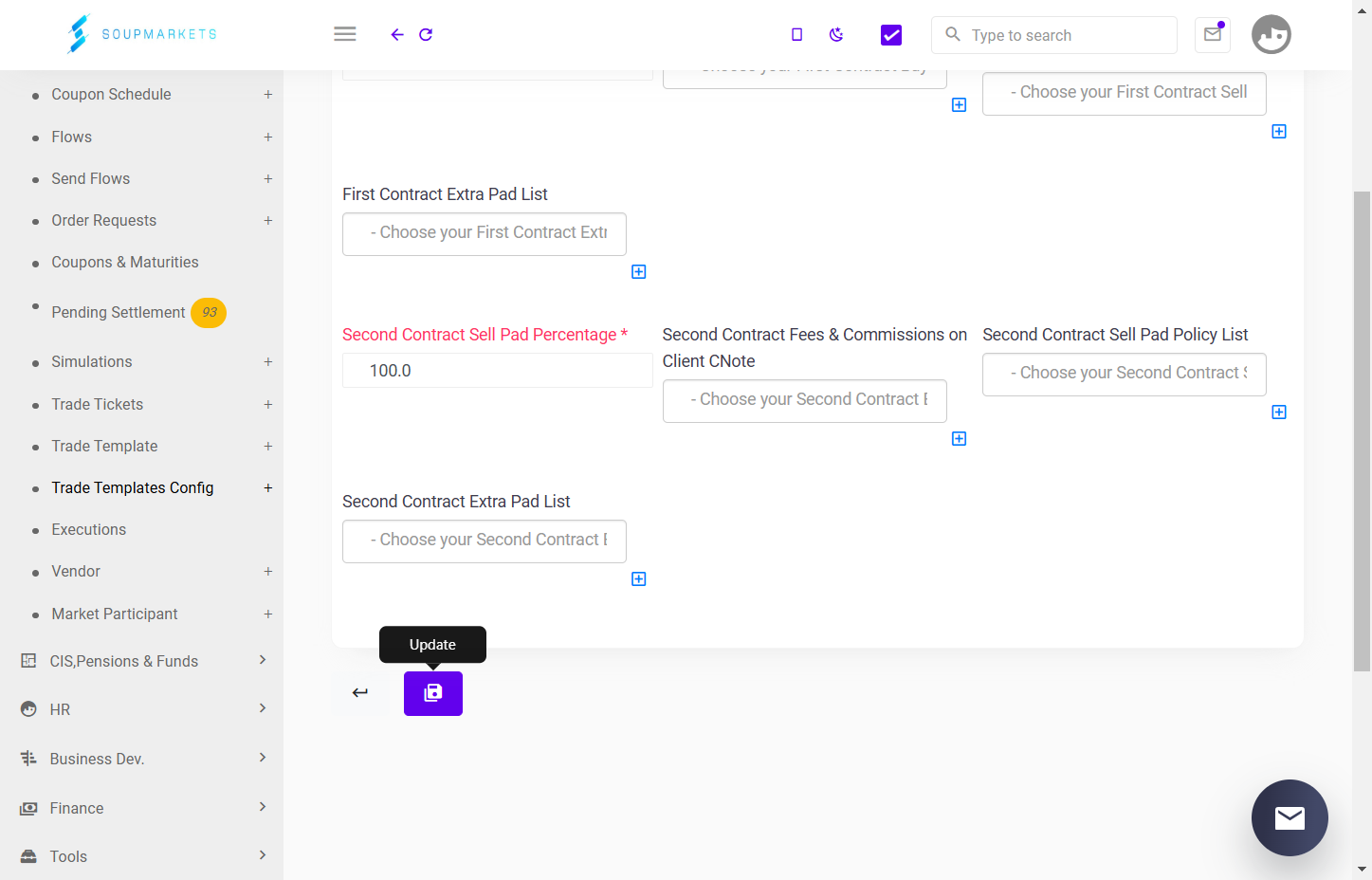This screenshot has height=880, width=1372.
Task: Open Simulations in the sidebar
Action: pyautogui.click(x=92, y=362)
